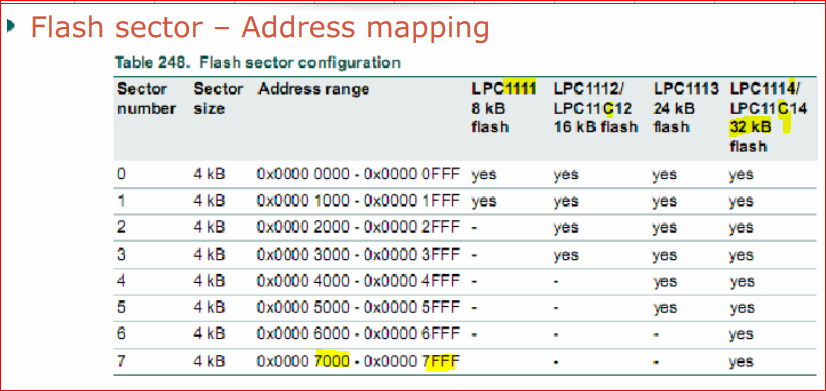Click 'yes' for LPC1112 in sector 1 row
The width and height of the screenshot is (826, 391).
tap(566, 202)
